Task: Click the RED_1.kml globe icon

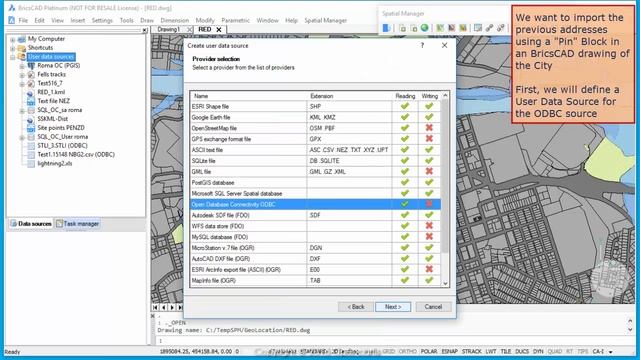Action: [x=31, y=92]
